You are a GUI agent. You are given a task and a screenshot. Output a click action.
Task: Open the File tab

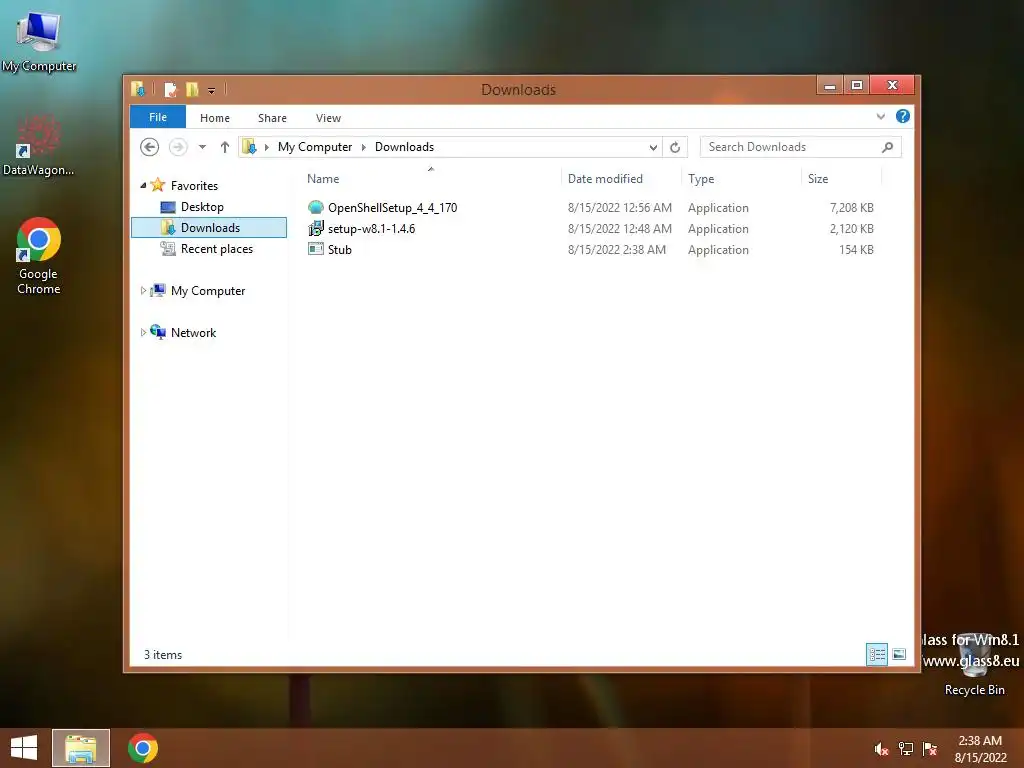click(x=158, y=117)
